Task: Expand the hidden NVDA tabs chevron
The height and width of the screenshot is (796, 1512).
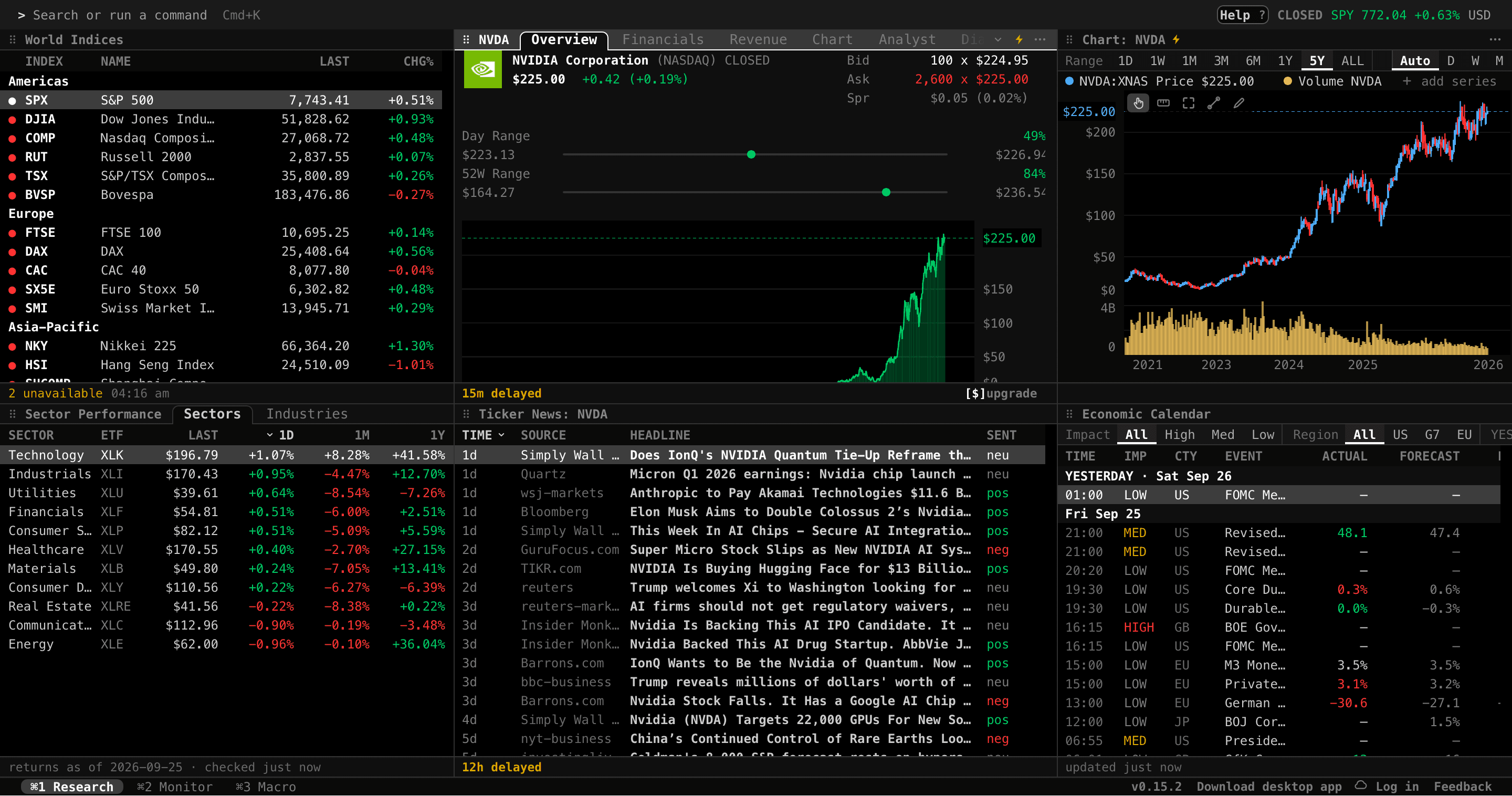Action: (x=998, y=39)
